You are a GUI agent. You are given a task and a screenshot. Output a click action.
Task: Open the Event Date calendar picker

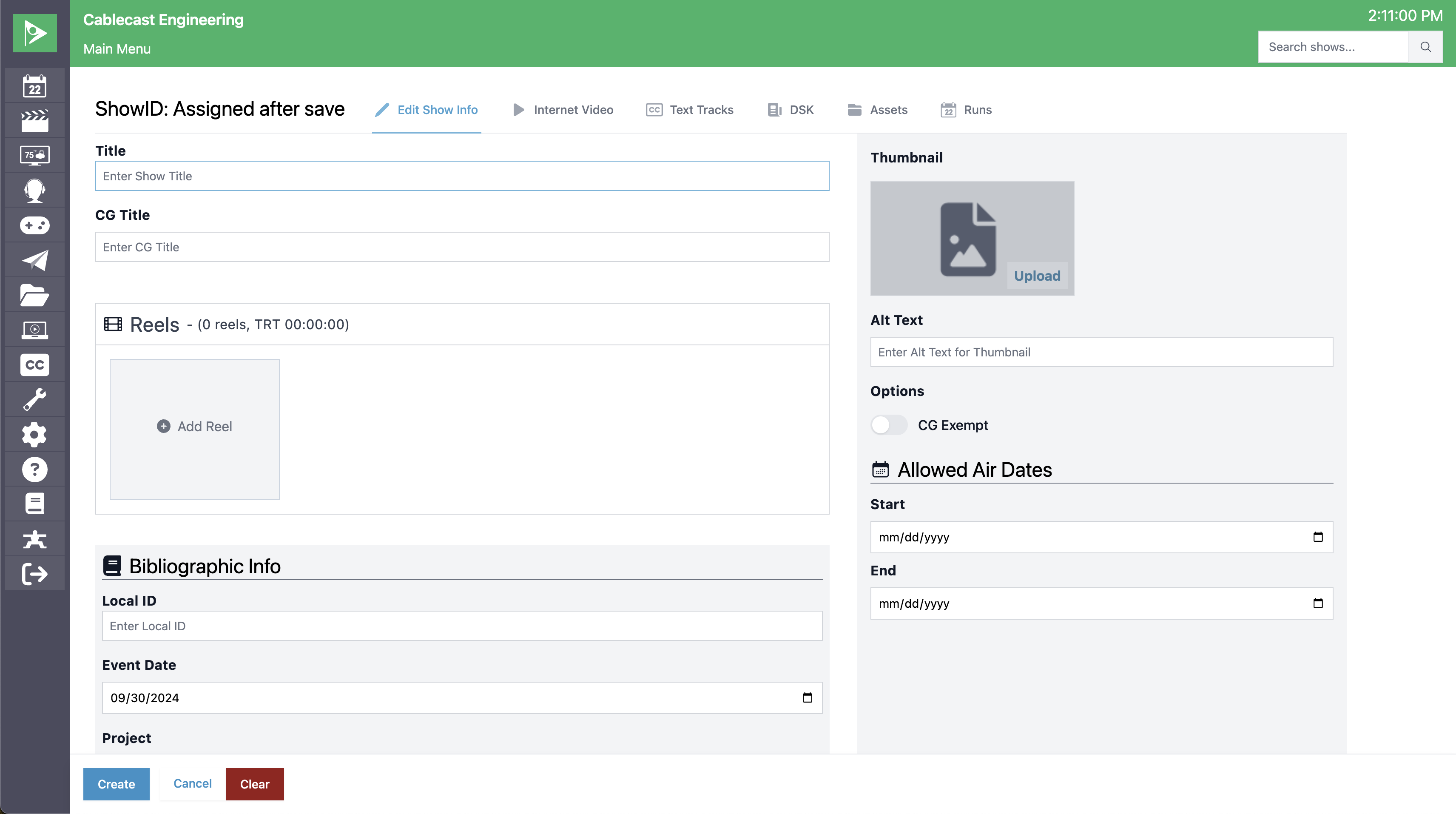[x=807, y=697]
